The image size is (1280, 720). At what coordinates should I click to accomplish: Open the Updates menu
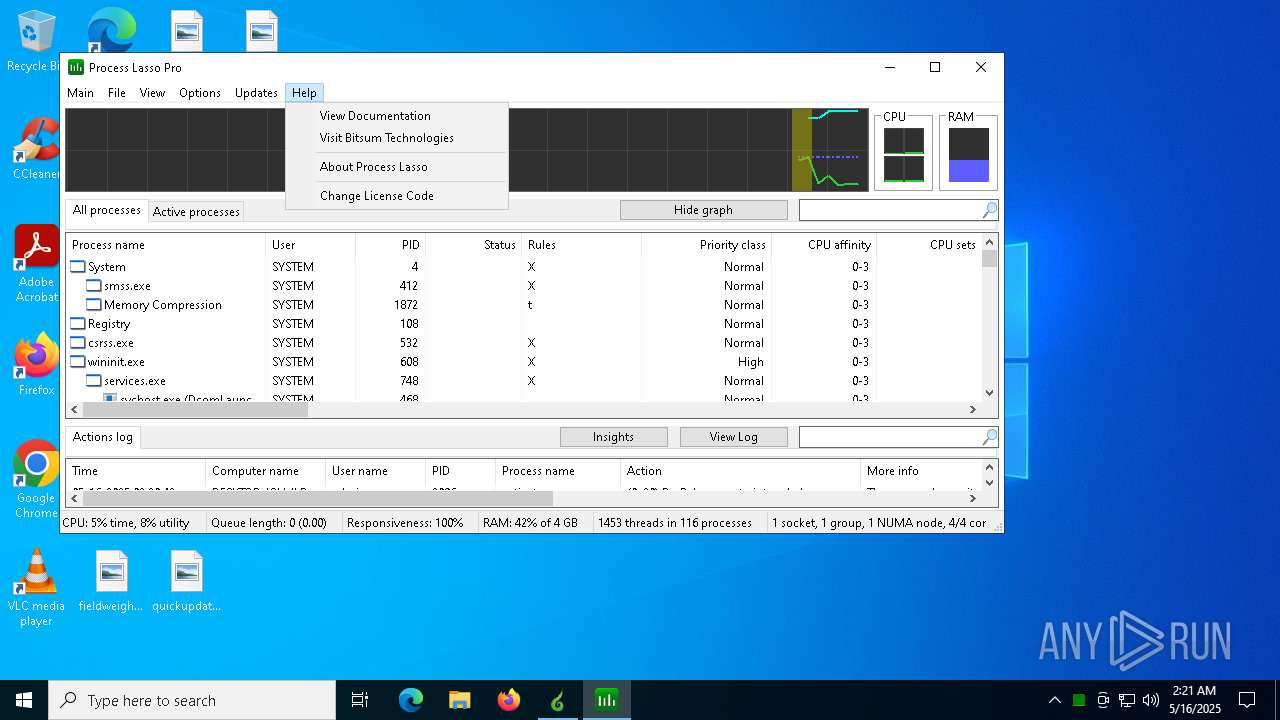tap(256, 93)
